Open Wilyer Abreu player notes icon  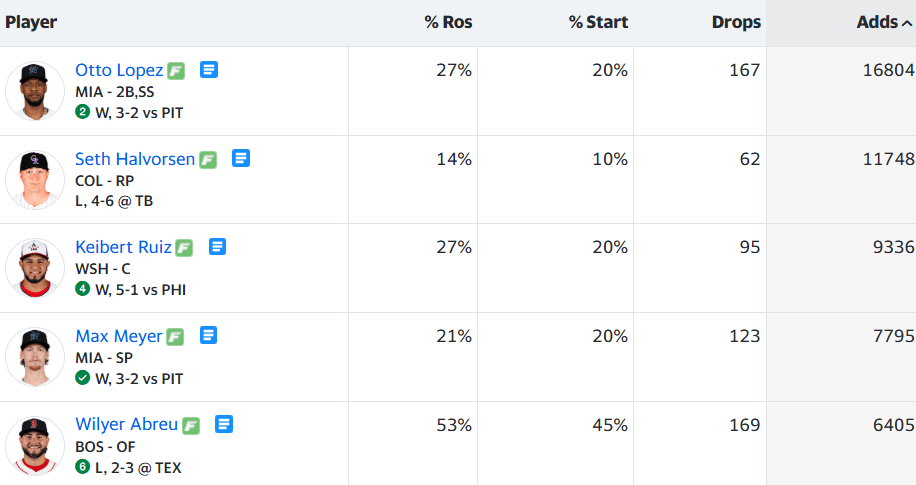coord(224,424)
